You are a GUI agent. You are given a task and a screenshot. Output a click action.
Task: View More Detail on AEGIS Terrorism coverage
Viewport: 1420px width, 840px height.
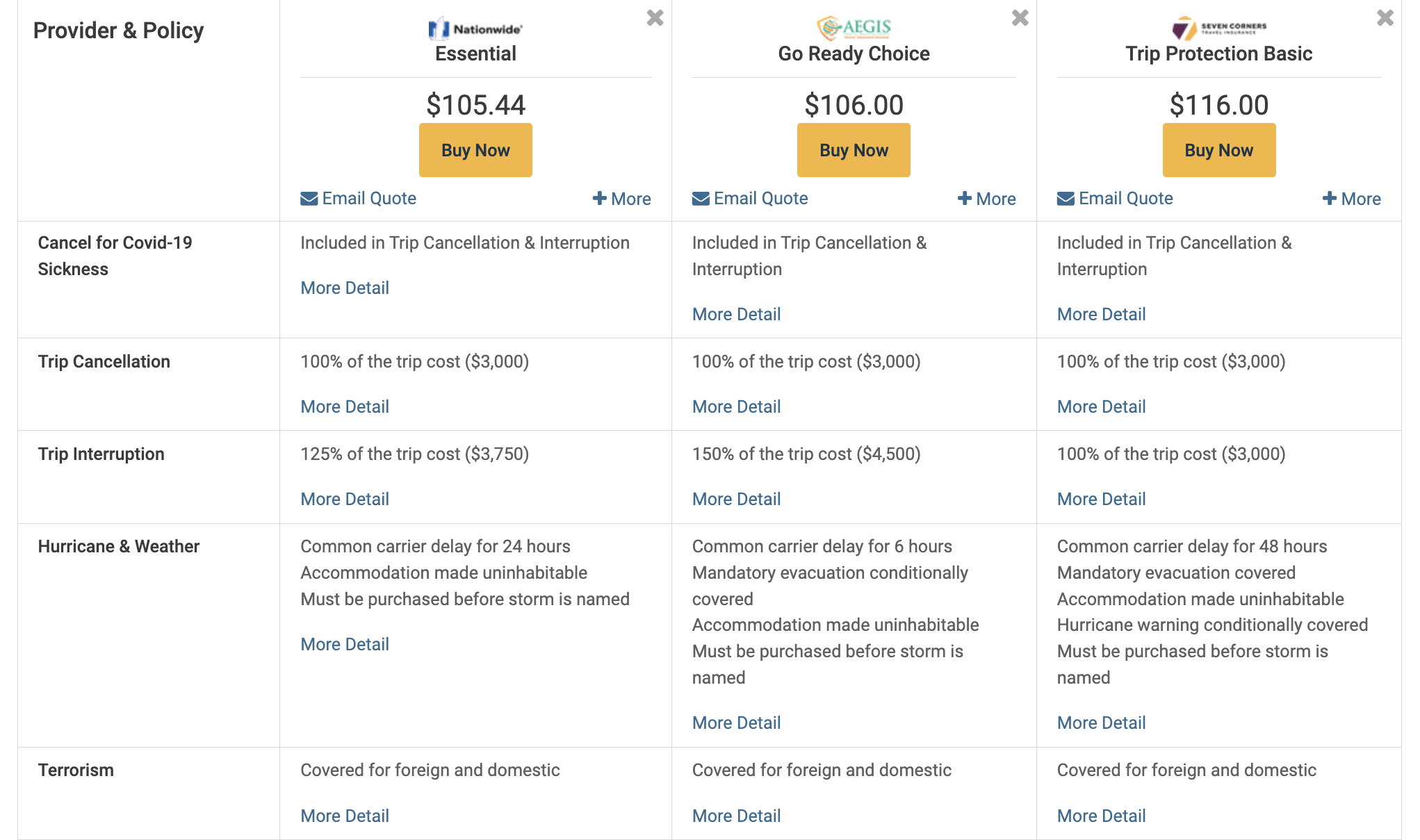(737, 816)
